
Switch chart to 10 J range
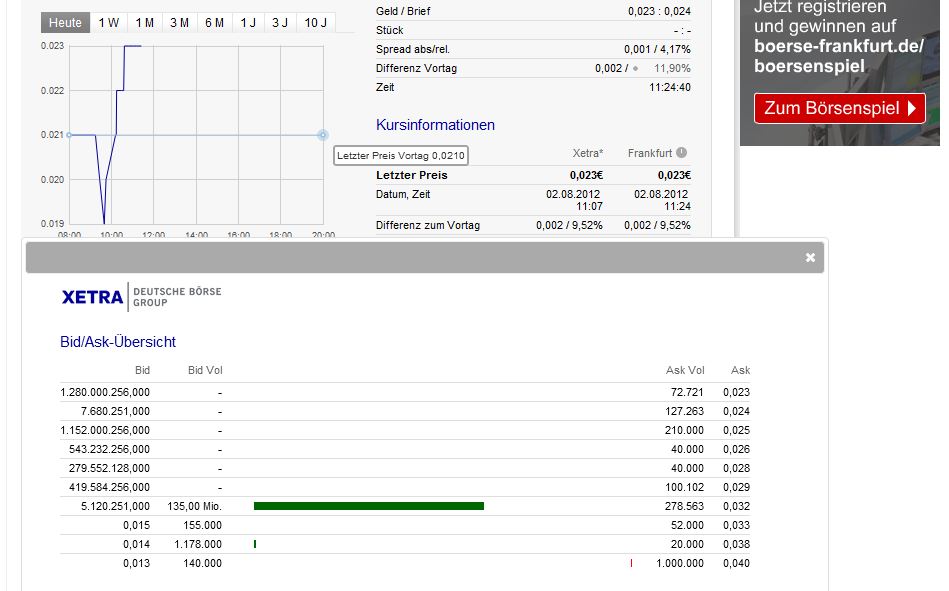(315, 22)
